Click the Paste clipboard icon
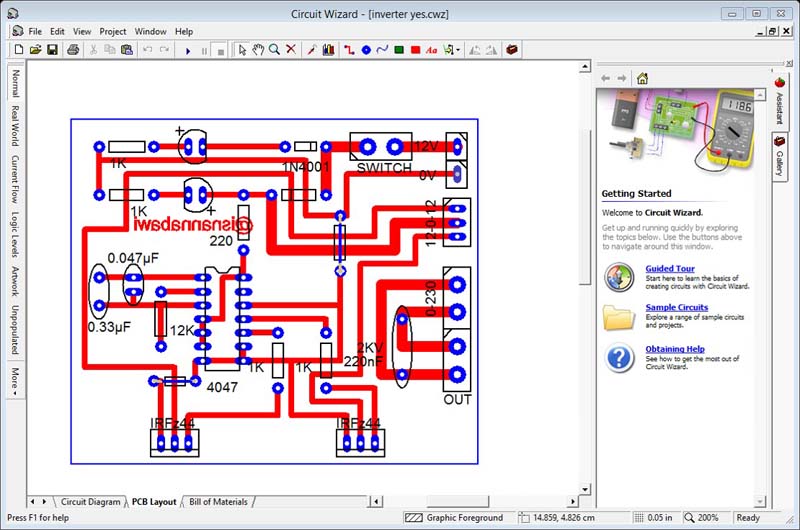800x530 pixels. (x=127, y=49)
